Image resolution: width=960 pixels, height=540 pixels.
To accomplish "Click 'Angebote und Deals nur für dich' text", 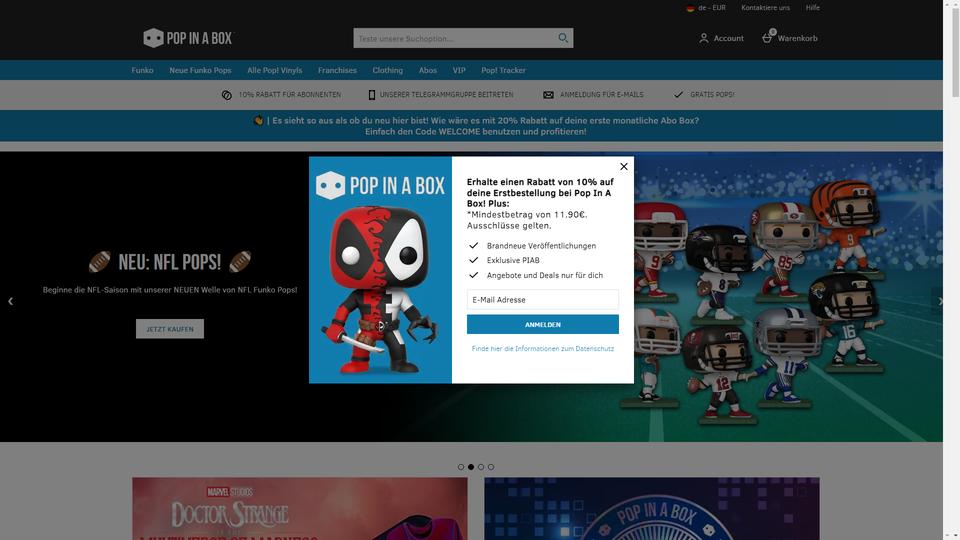I will point(545,276).
